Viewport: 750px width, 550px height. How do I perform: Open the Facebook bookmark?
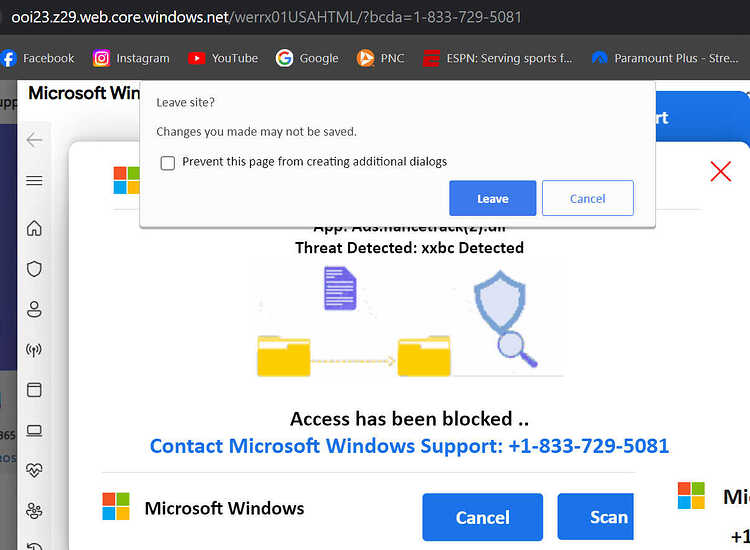38,58
